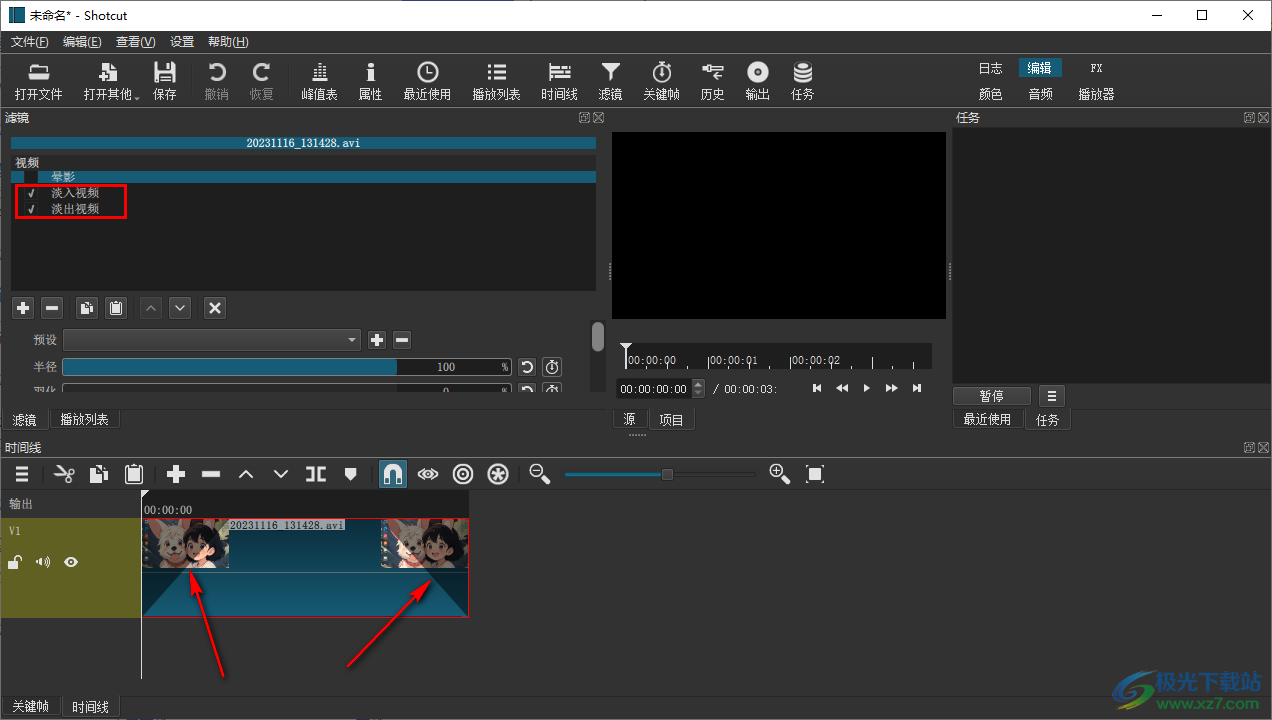Image resolution: width=1272 pixels, height=720 pixels.
Task: Open Jobs (任务) toolbar icon
Action: click(x=802, y=81)
